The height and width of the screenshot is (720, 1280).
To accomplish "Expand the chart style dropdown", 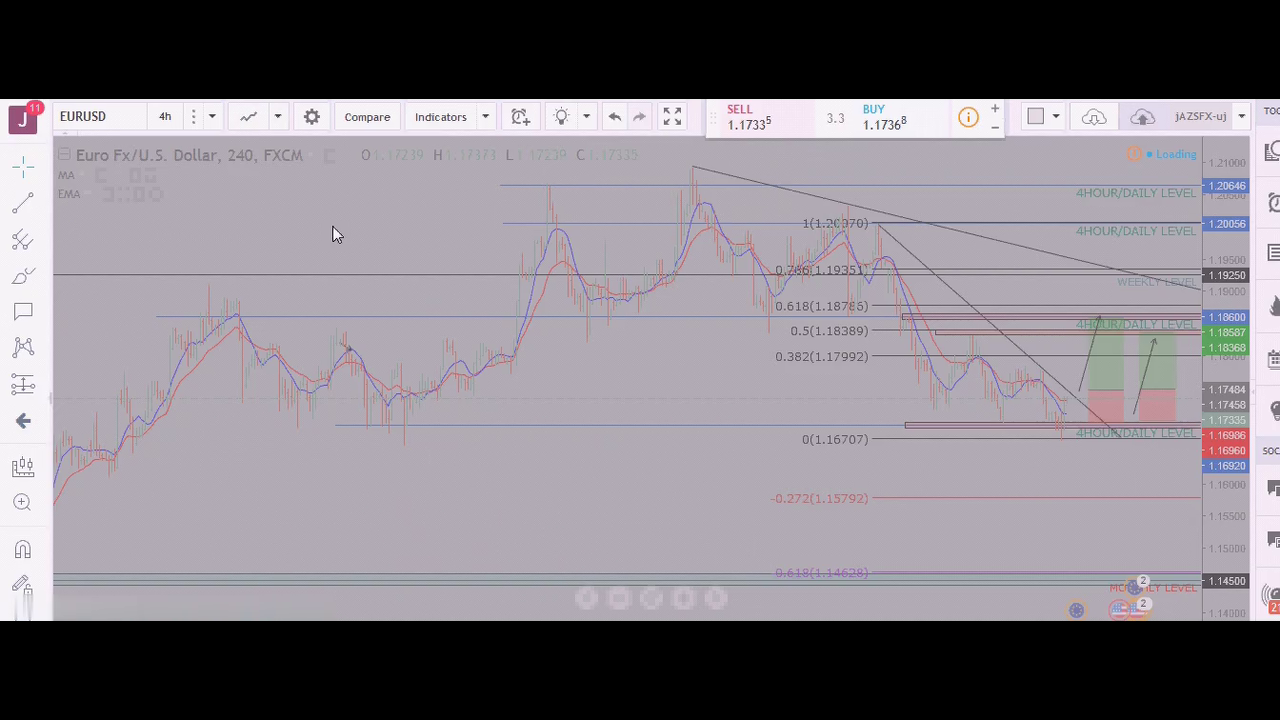I will (277, 117).
